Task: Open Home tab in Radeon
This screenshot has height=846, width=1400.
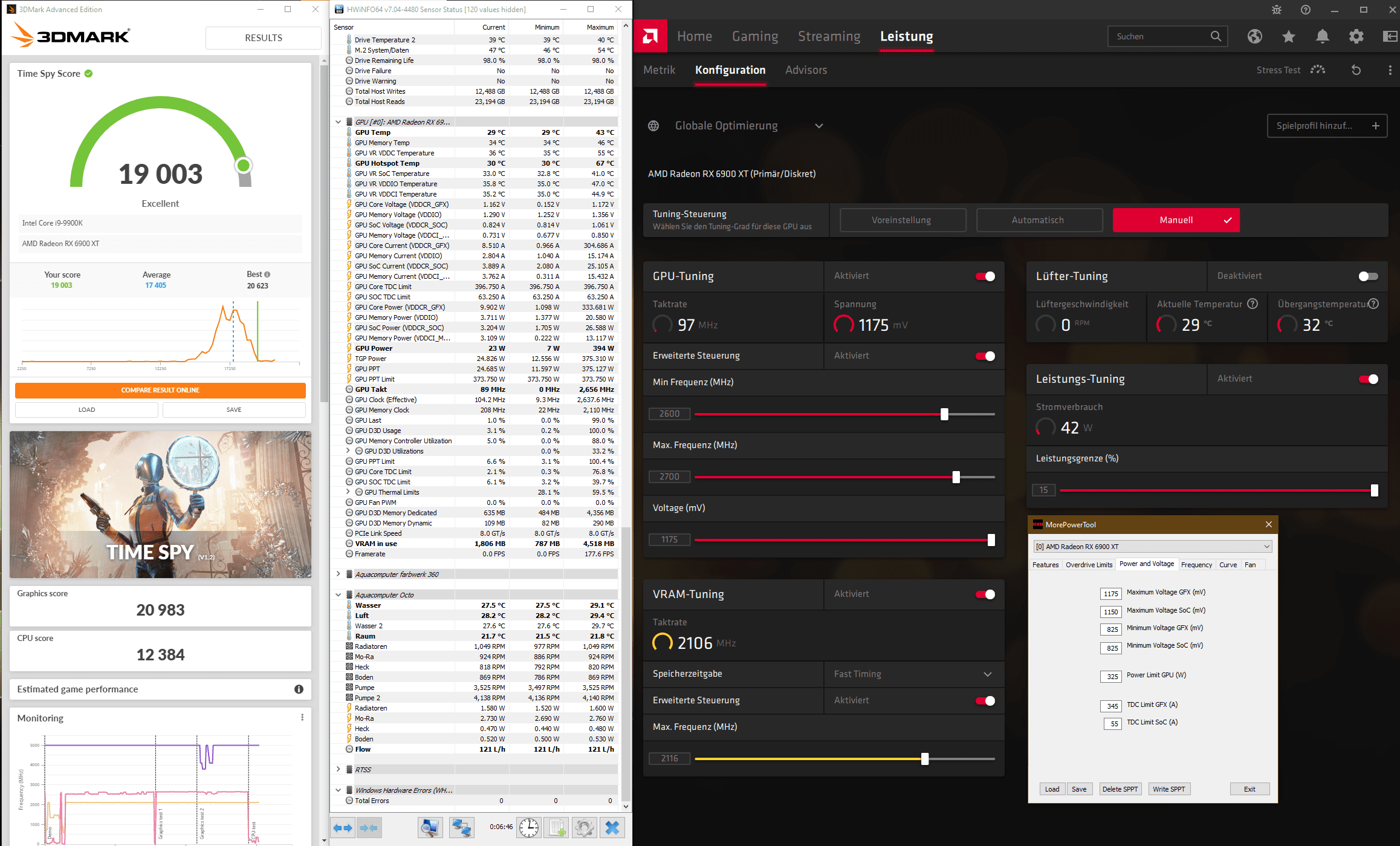Action: [695, 36]
